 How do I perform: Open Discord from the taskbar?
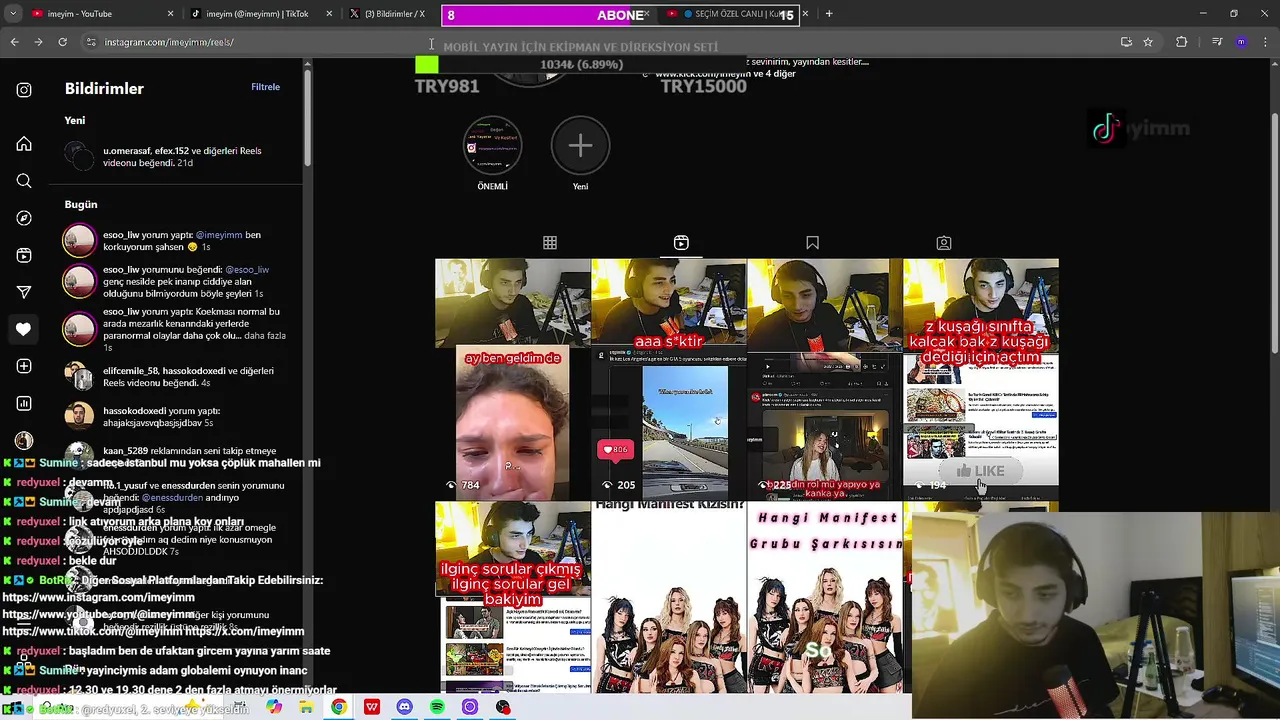pos(404,707)
